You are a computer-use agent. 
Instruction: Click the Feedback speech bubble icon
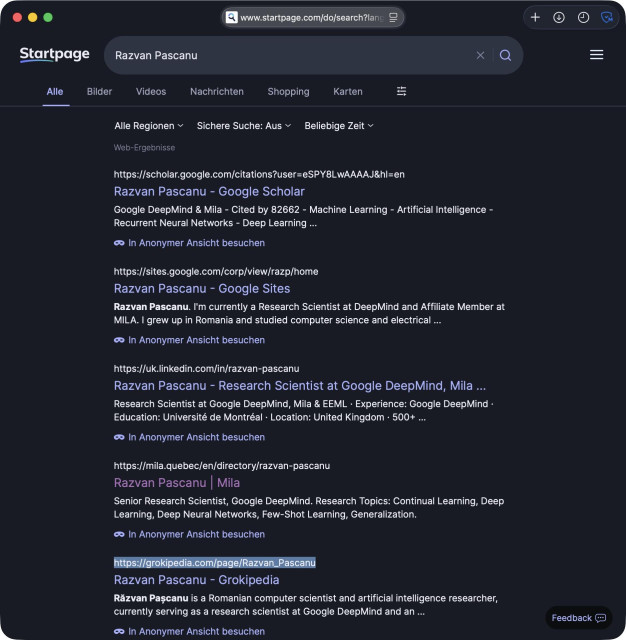[600, 618]
